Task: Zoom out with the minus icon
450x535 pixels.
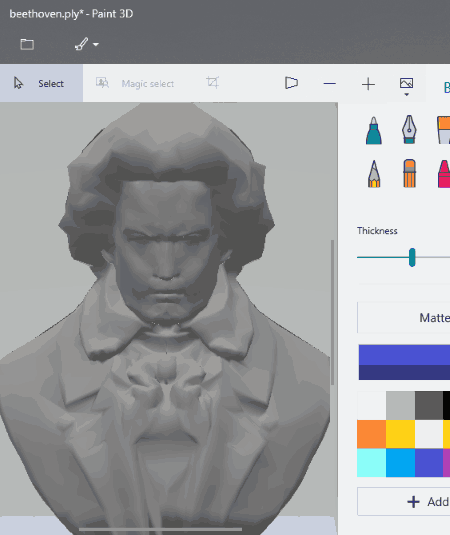Action: (x=330, y=84)
